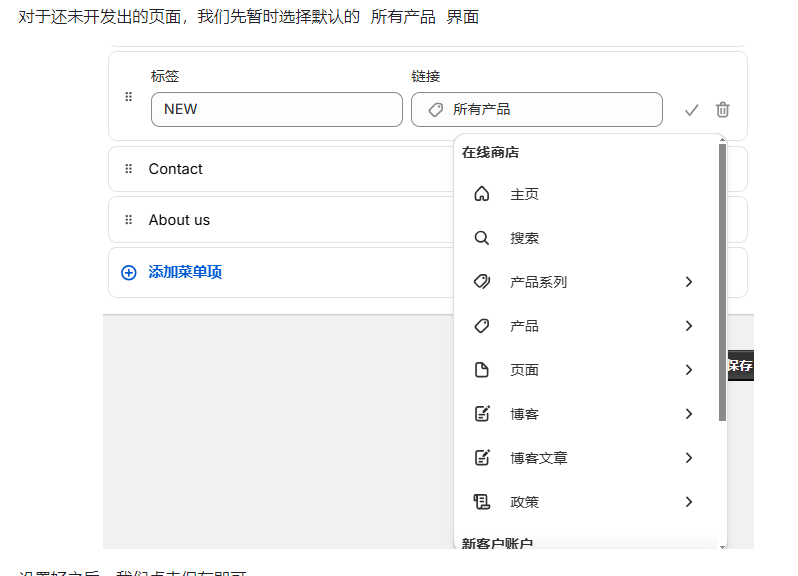Screen dimensions: 798x576
Task: Click the 添加菜单项 link
Action: tap(185, 272)
